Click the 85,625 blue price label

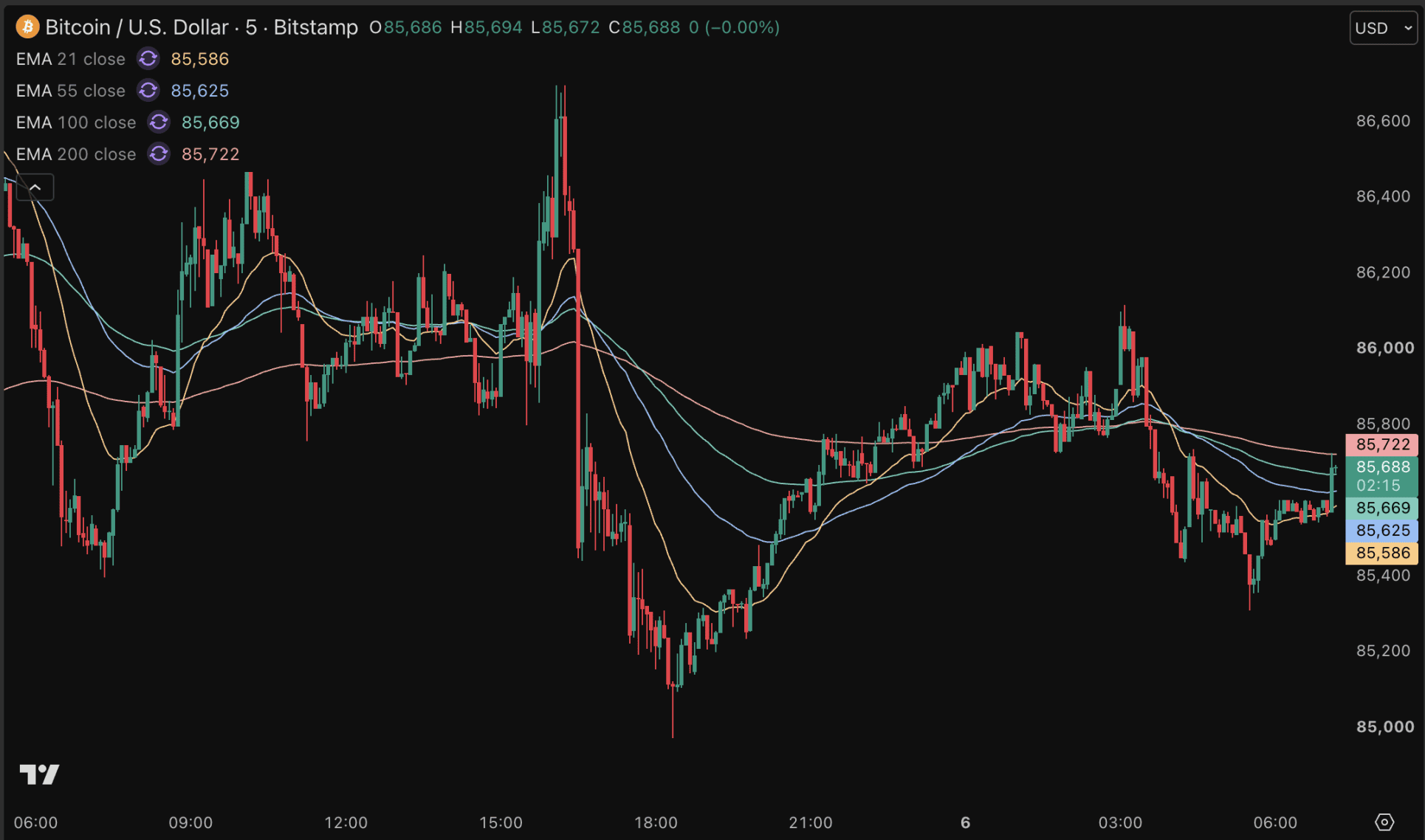[x=1382, y=530]
